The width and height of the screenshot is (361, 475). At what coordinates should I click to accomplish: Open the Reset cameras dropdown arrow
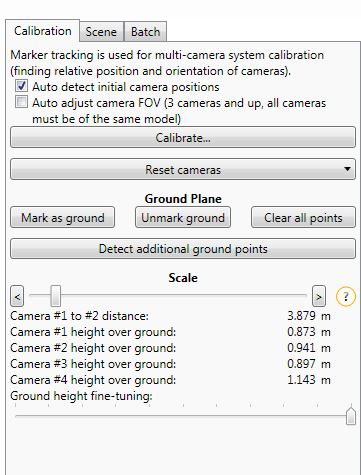[347, 169]
